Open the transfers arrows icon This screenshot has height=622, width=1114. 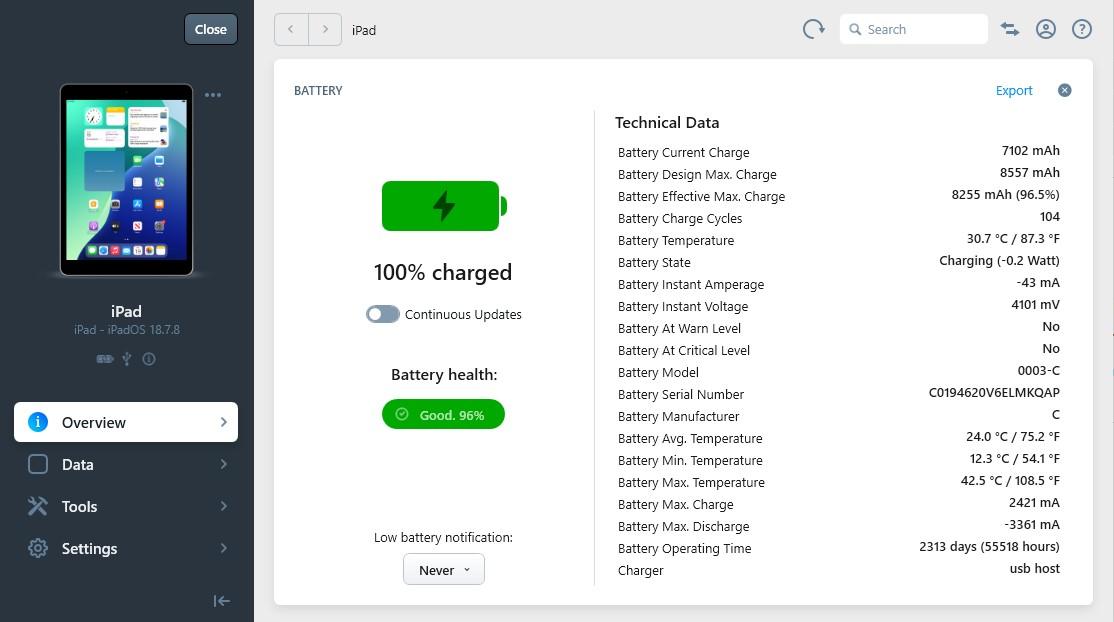[1010, 29]
